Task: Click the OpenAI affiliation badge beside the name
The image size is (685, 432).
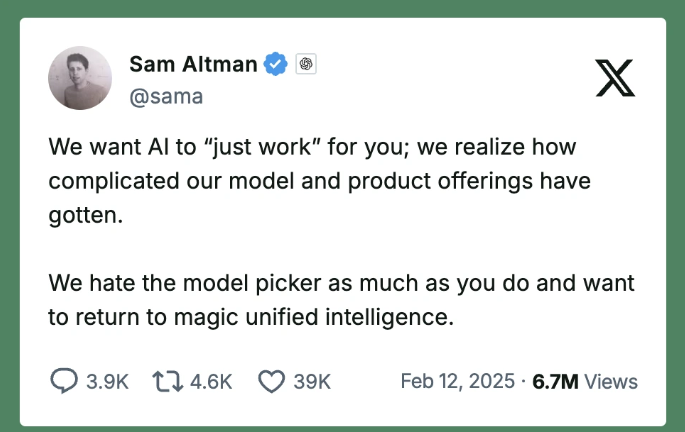Action: click(x=306, y=65)
